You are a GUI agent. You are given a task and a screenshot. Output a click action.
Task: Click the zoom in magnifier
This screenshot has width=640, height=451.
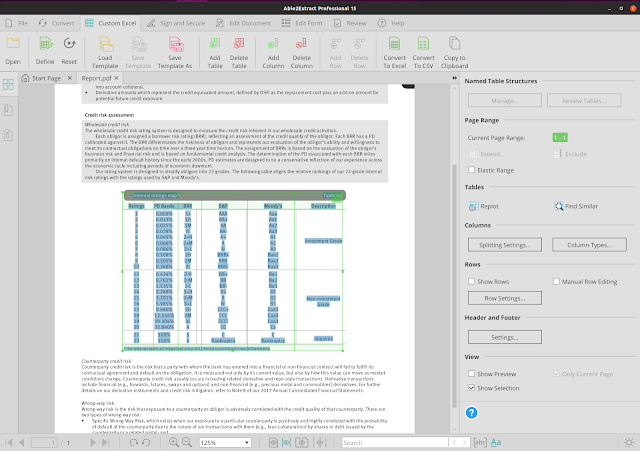click(174, 442)
